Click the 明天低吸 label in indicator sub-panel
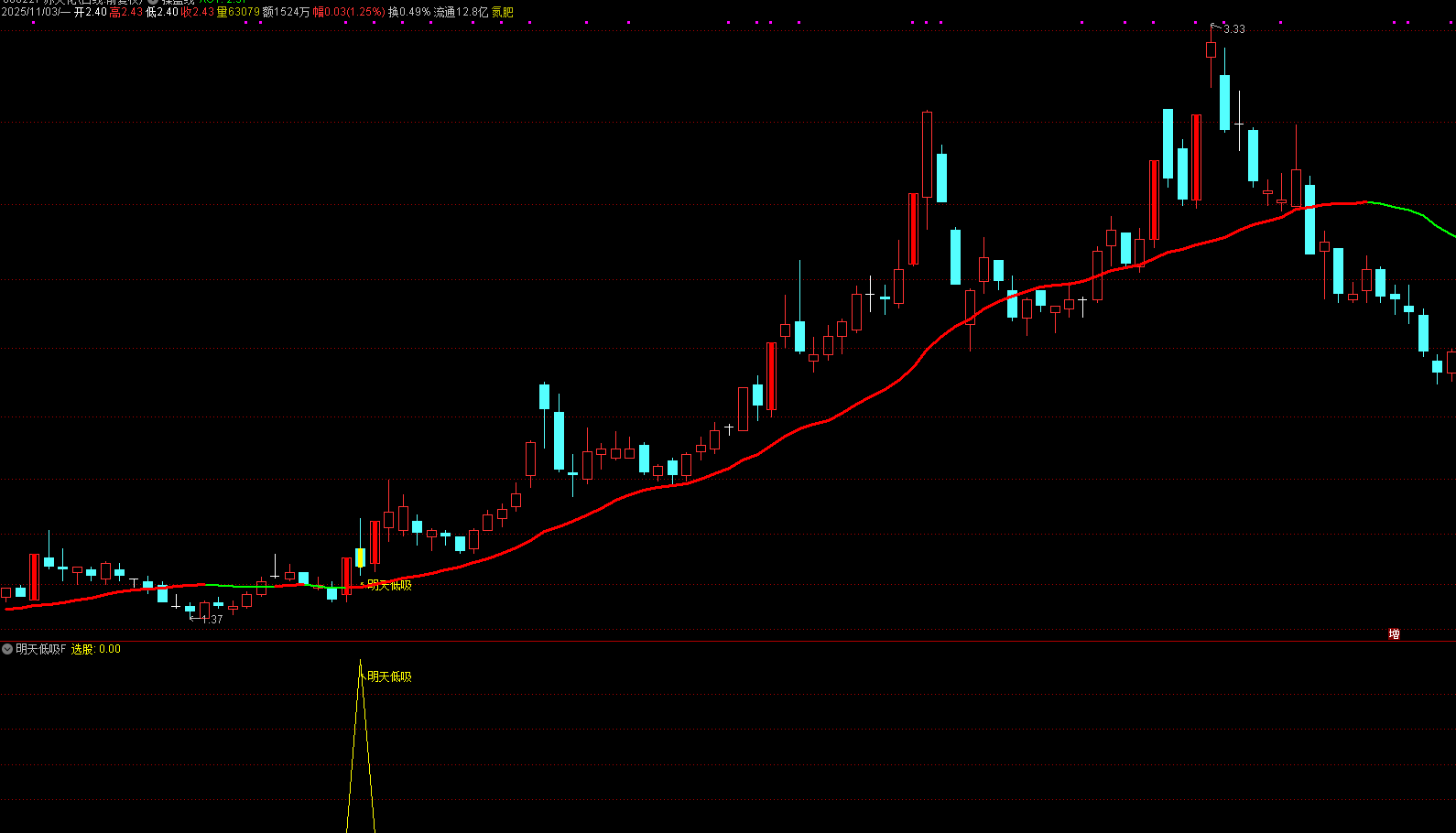This screenshot has height=833, width=1456. click(389, 677)
